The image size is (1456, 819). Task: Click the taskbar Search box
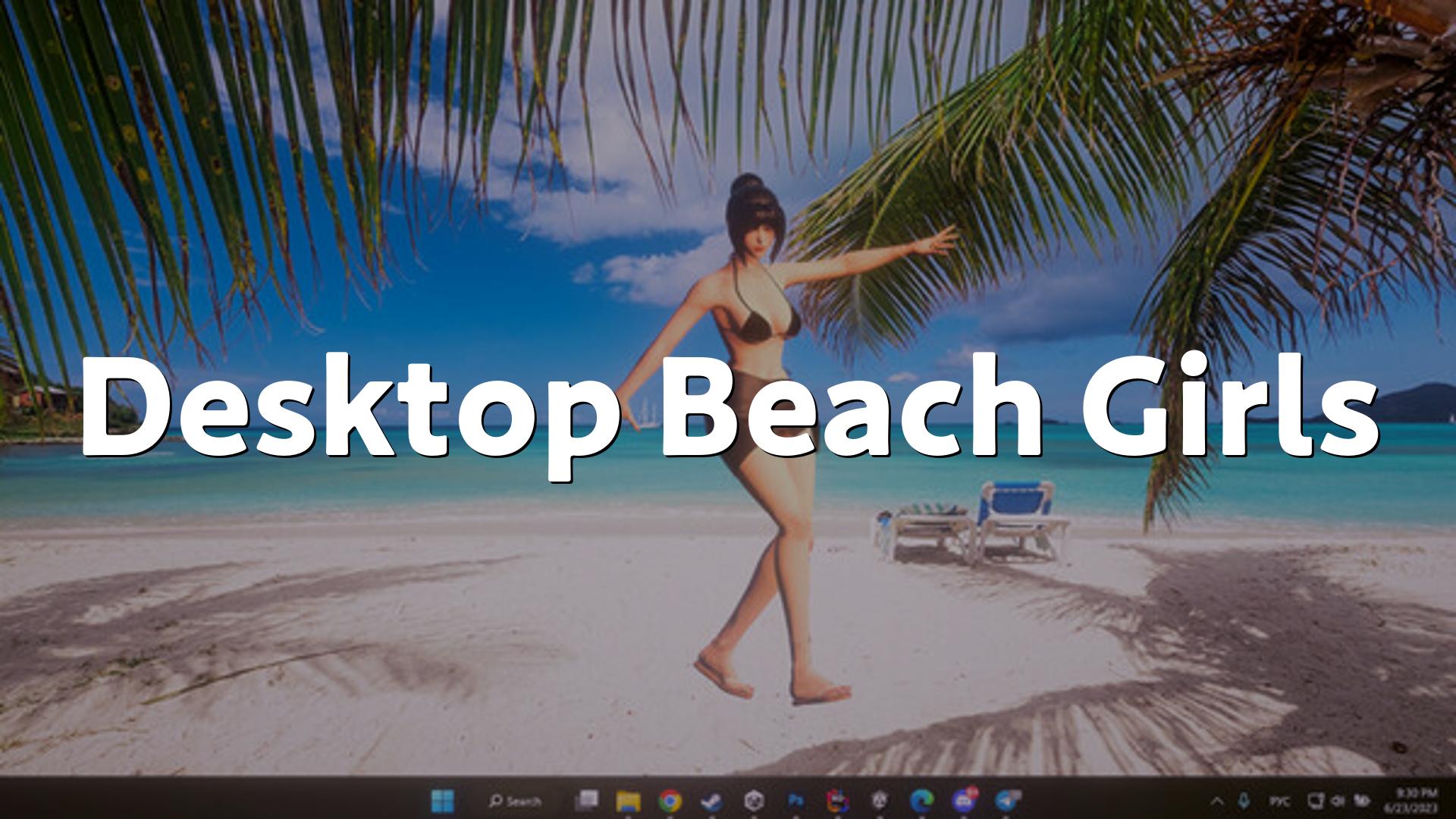(x=515, y=801)
